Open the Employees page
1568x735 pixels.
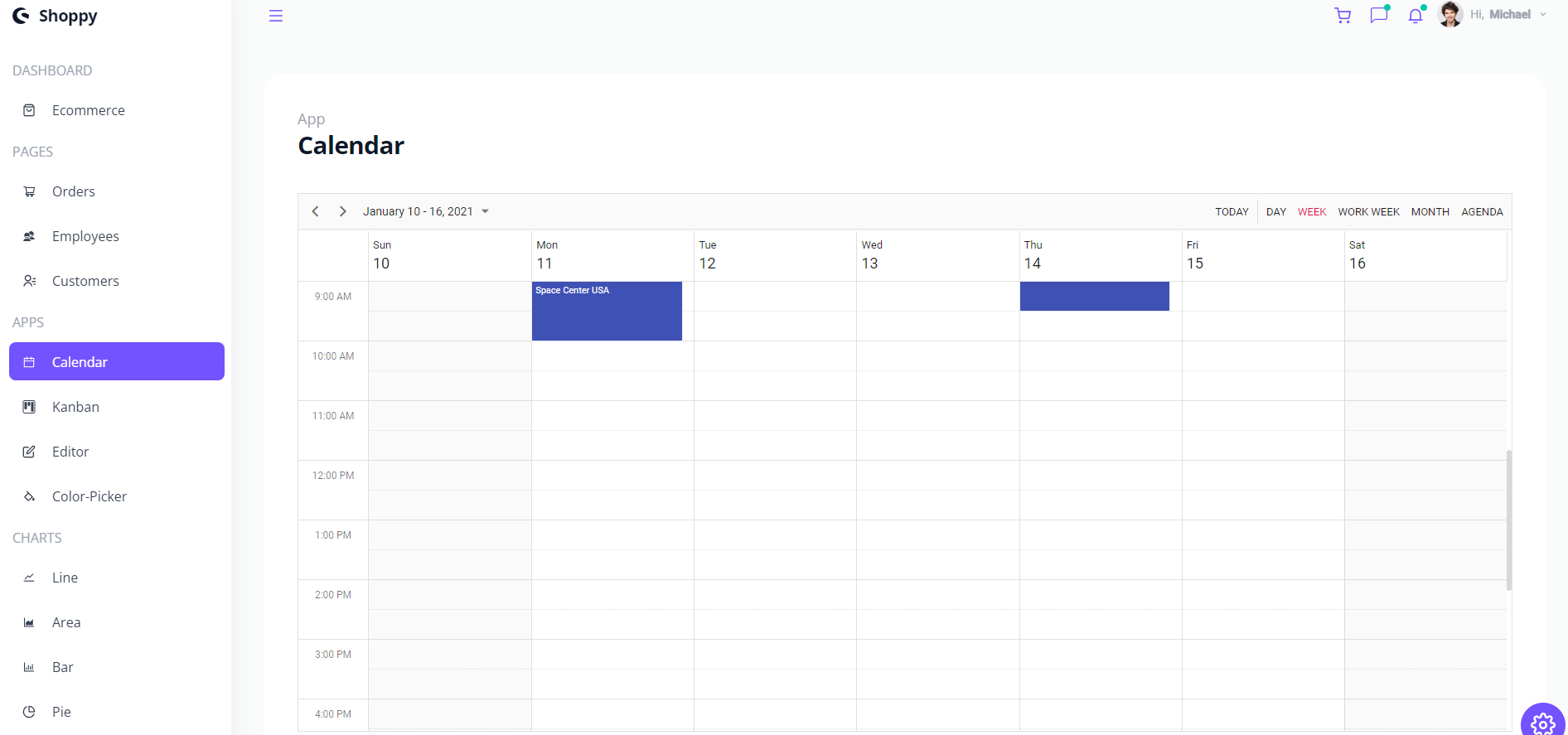coord(117,236)
